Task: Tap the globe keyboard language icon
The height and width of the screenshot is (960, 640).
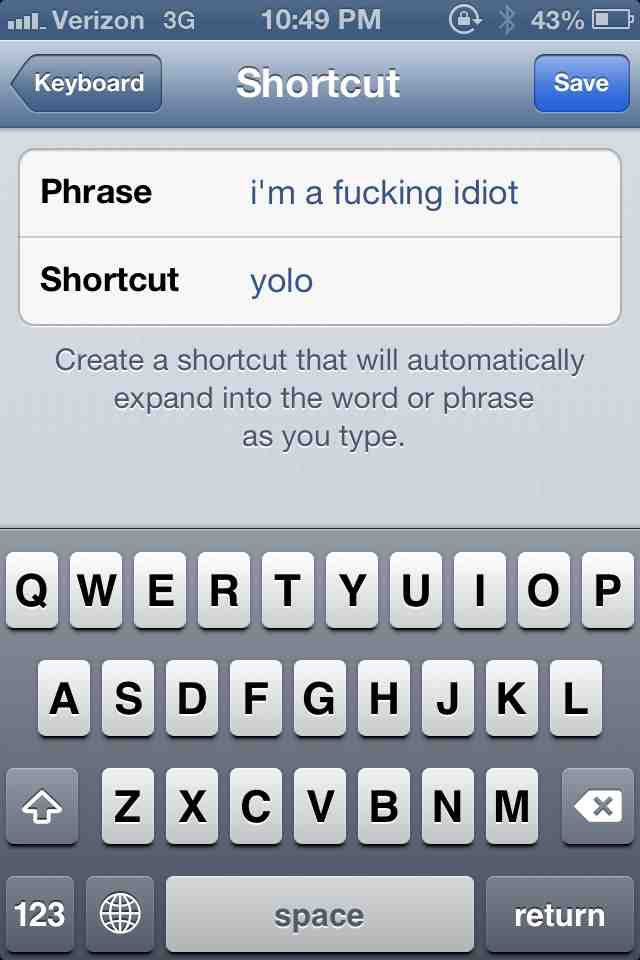Action: tap(120, 914)
